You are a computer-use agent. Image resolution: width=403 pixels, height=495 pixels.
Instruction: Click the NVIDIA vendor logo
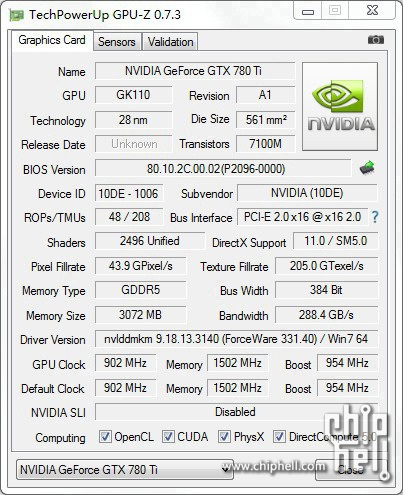click(x=340, y=106)
